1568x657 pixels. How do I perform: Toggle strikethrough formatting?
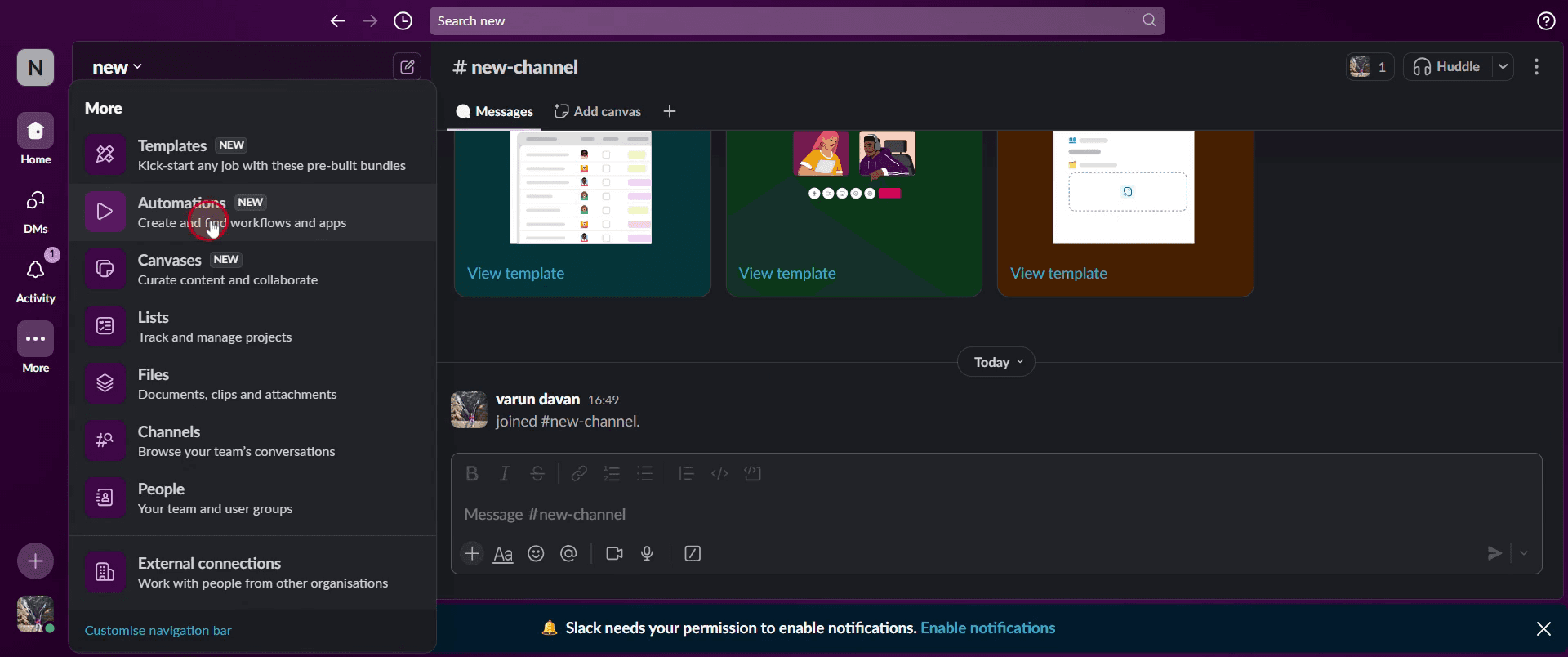537,474
